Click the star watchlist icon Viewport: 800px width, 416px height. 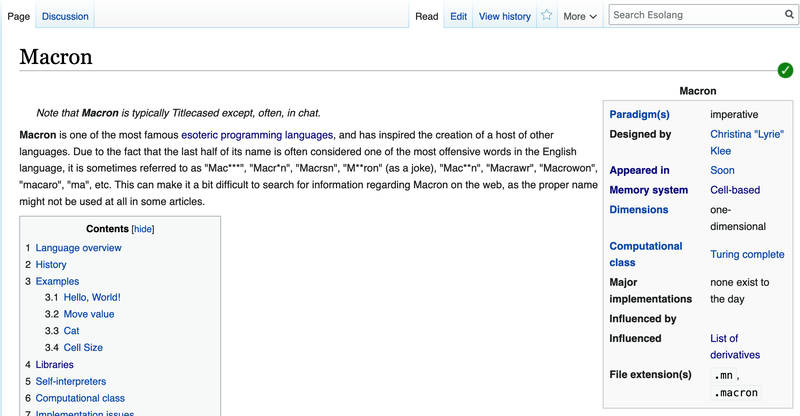546,15
